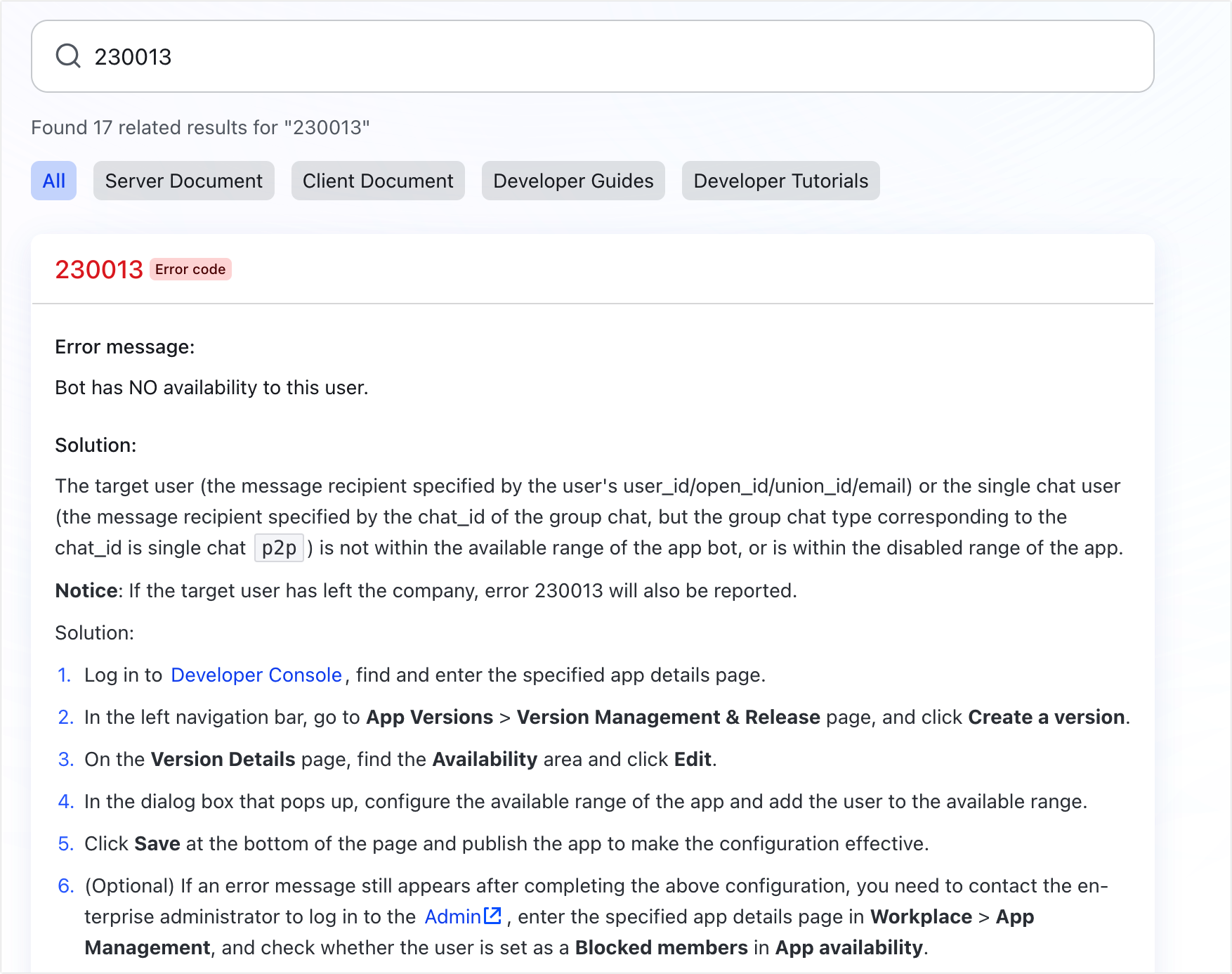Click step 2 about App Versions

607,717
